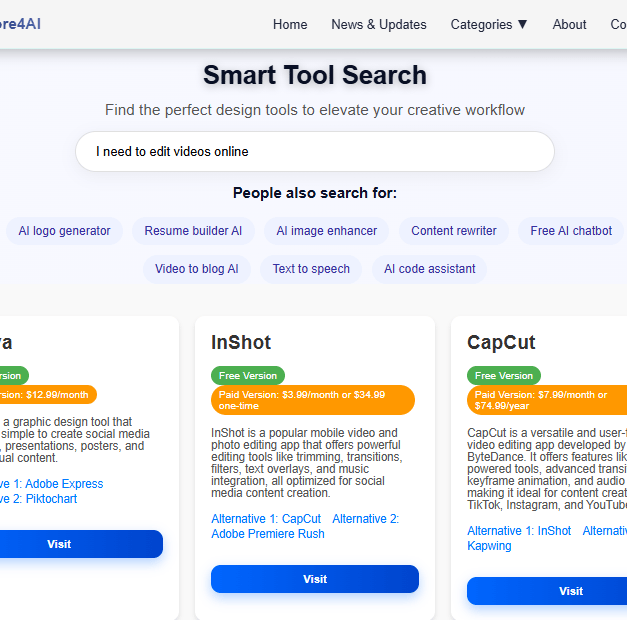
Task: Navigate to the About page
Action: tap(569, 24)
